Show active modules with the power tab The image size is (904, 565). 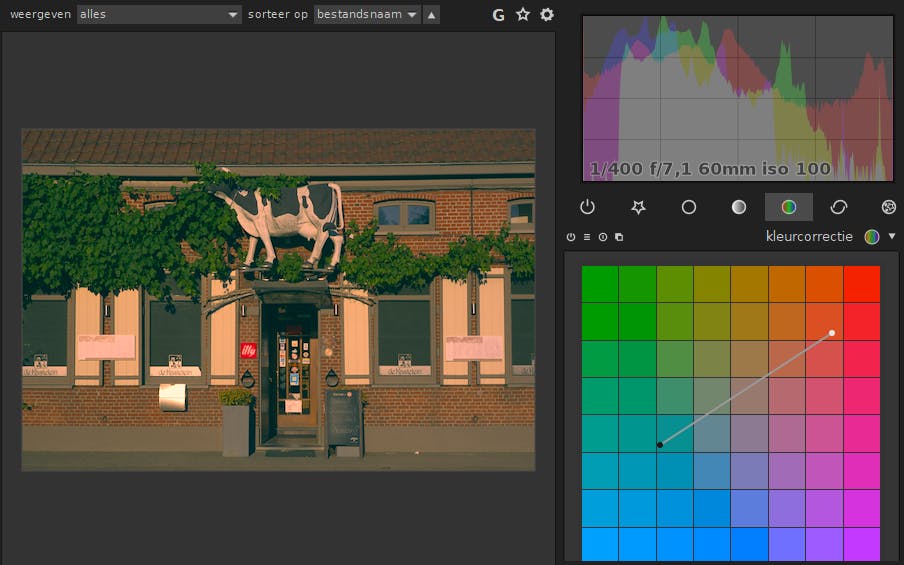pyautogui.click(x=587, y=207)
